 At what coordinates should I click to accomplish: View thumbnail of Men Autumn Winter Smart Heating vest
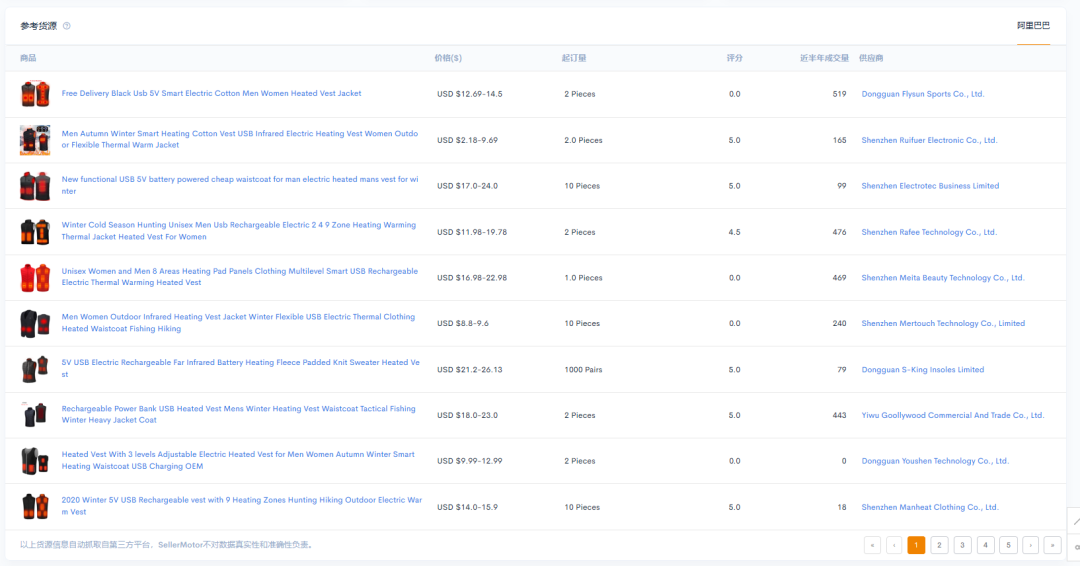[35, 140]
